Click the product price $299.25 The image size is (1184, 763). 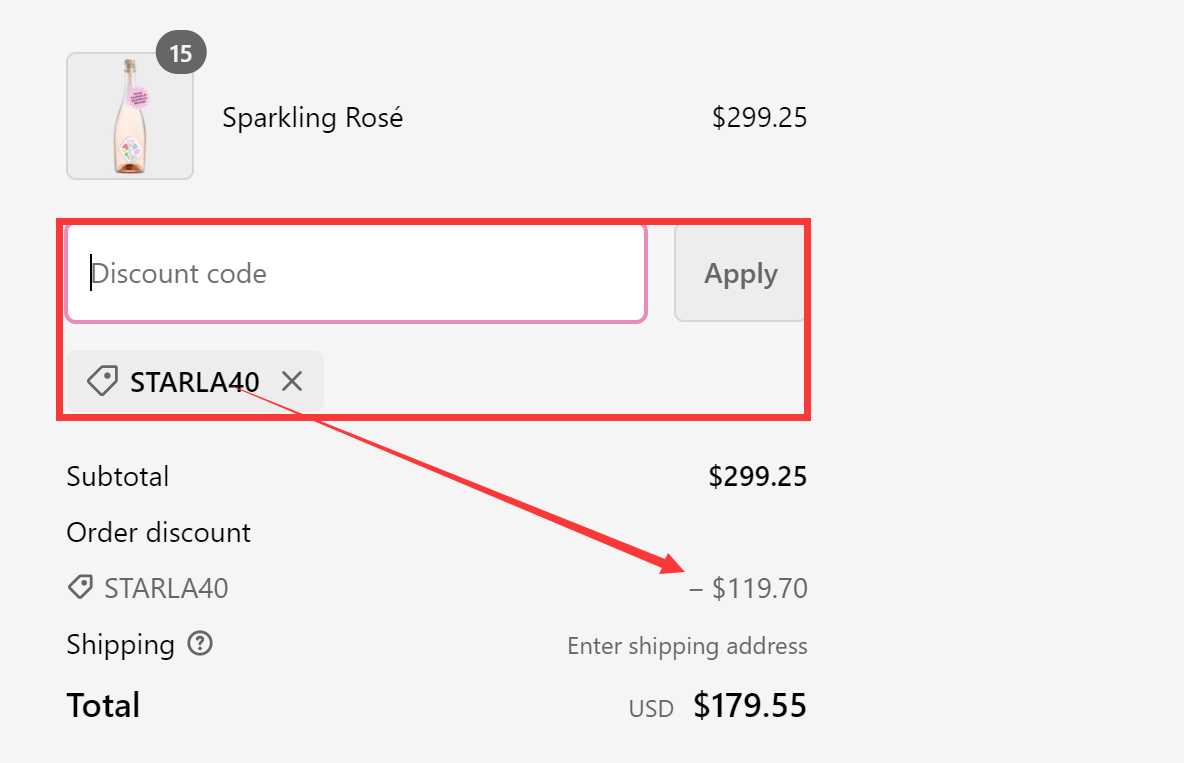(759, 117)
